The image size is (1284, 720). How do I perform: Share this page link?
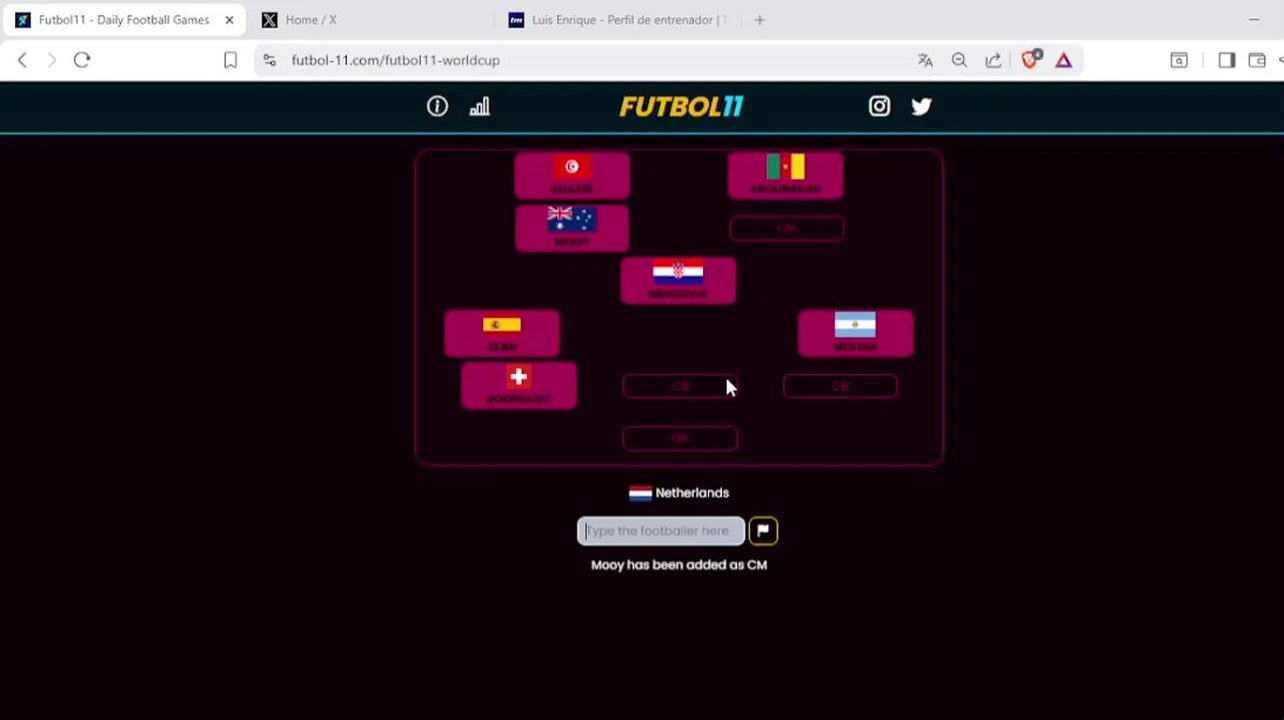[993, 60]
